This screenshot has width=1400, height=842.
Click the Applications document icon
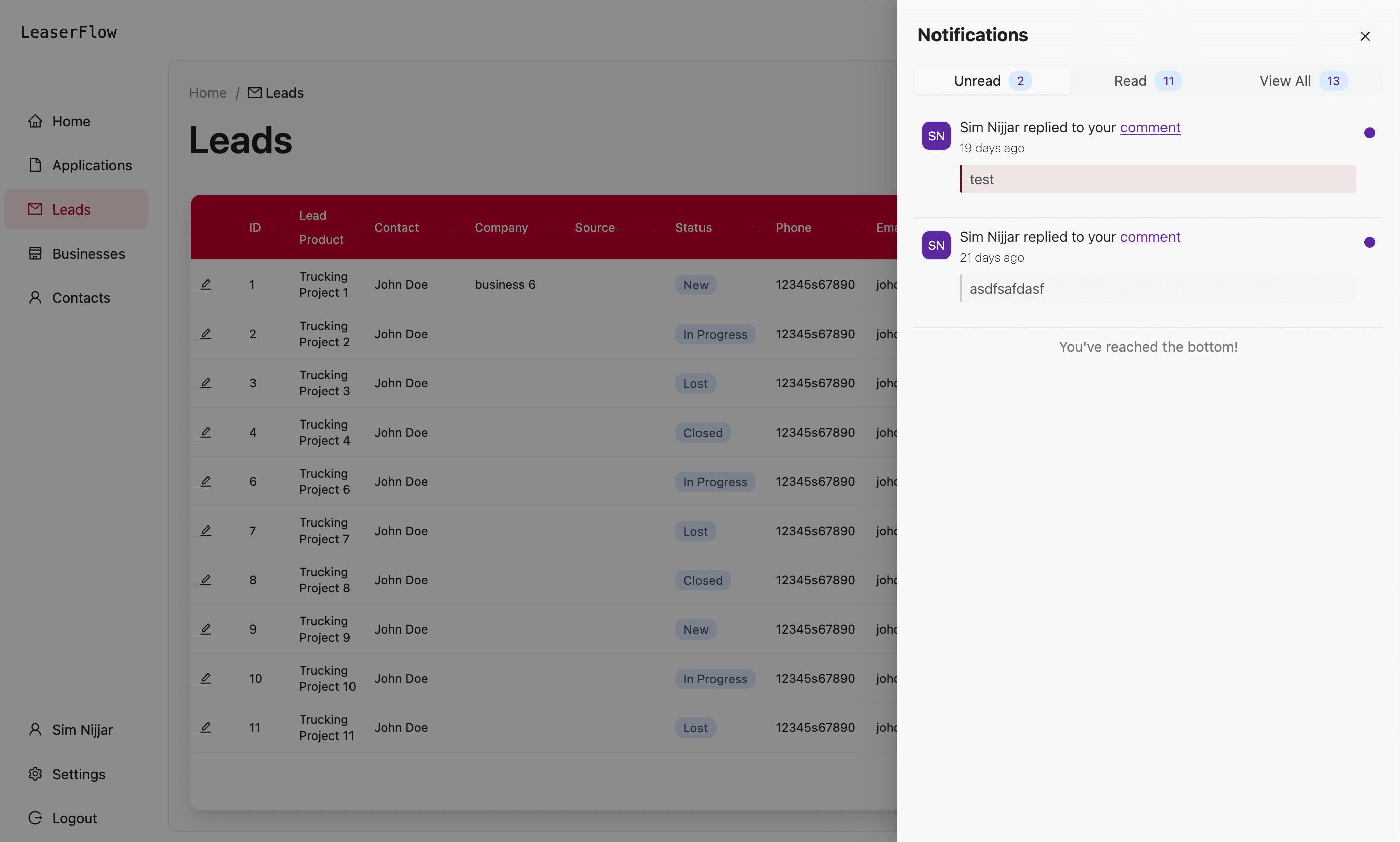(x=35, y=165)
